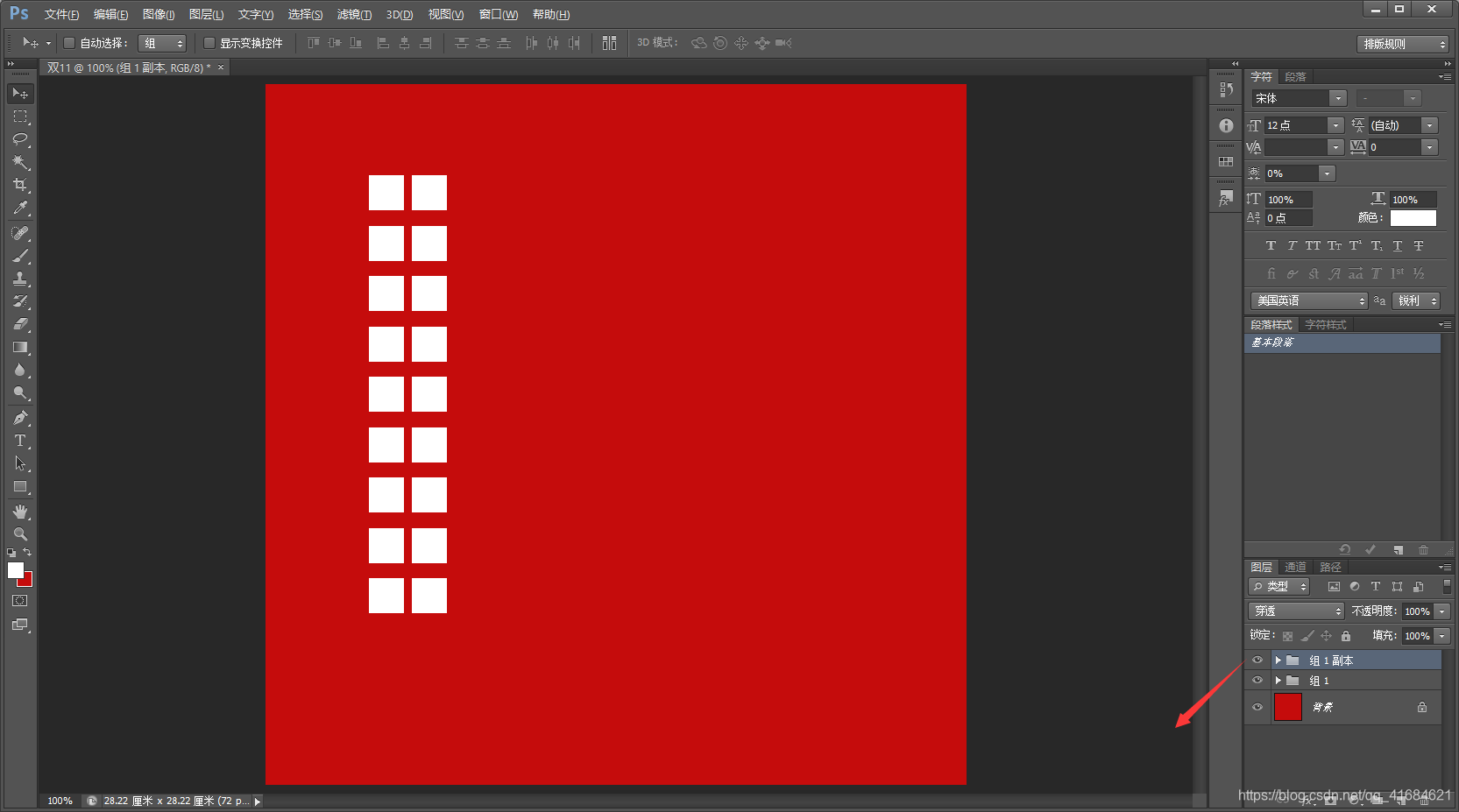
Task: Open the 图层 menu
Action: point(206,15)
